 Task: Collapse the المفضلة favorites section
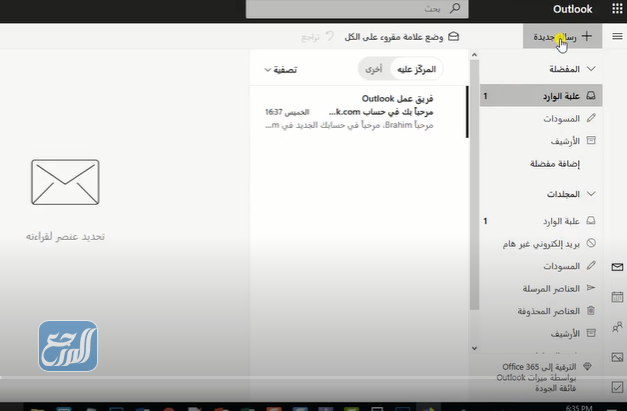[590, 69]
